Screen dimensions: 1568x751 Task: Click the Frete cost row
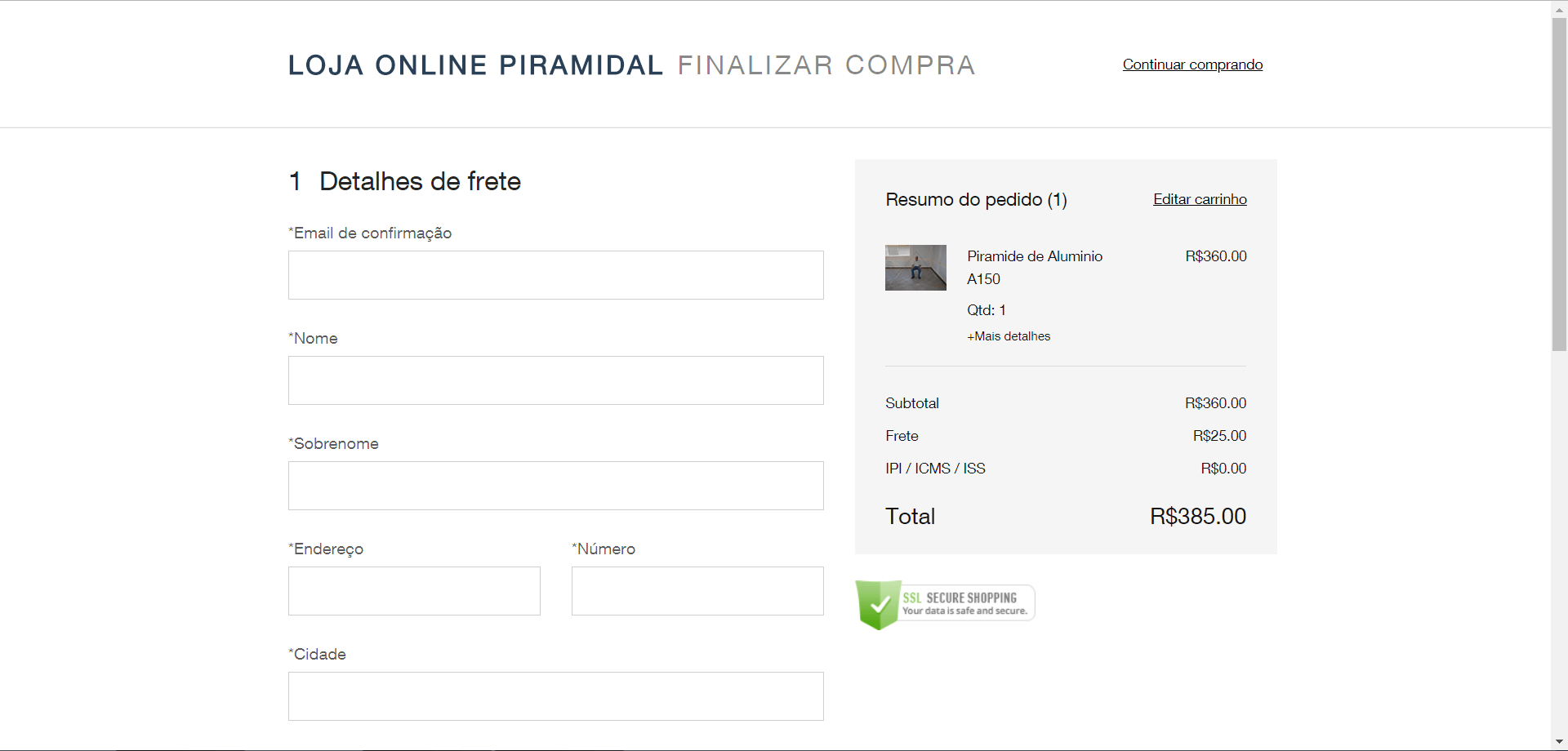click(x=1066, y=436)
